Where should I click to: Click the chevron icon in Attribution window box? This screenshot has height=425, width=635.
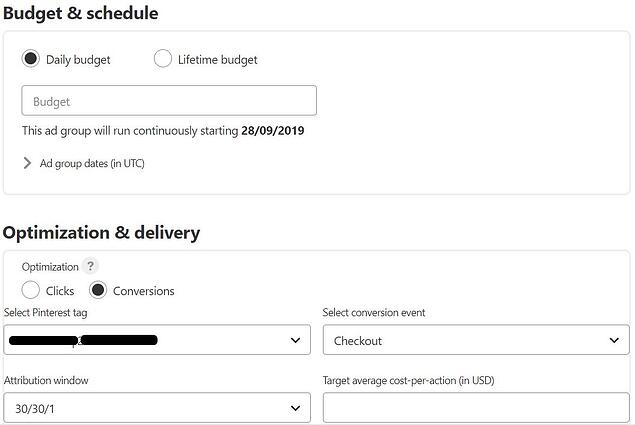tap(295, 408)
